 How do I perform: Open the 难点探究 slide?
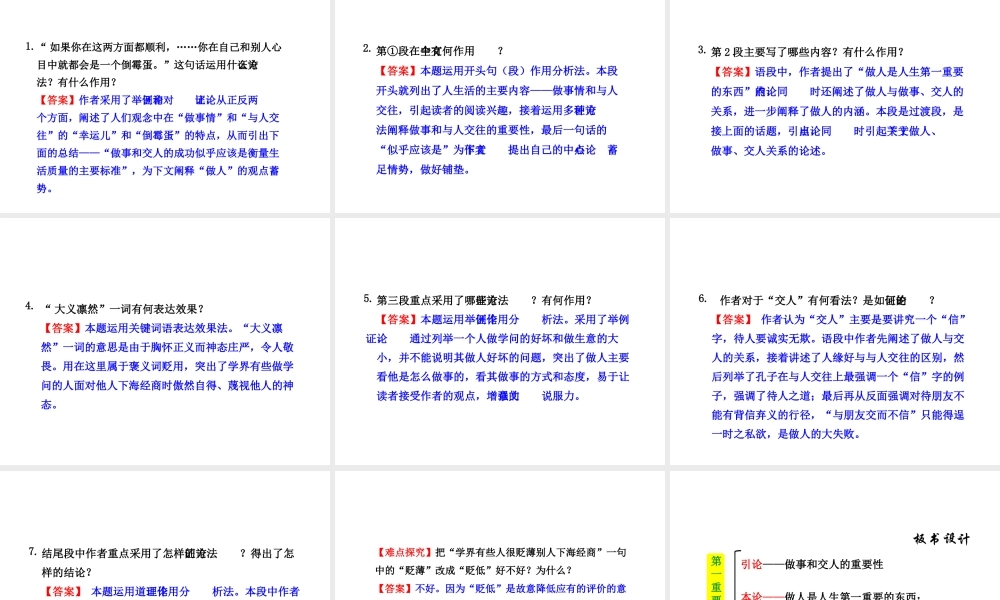[x=499, y=536]
